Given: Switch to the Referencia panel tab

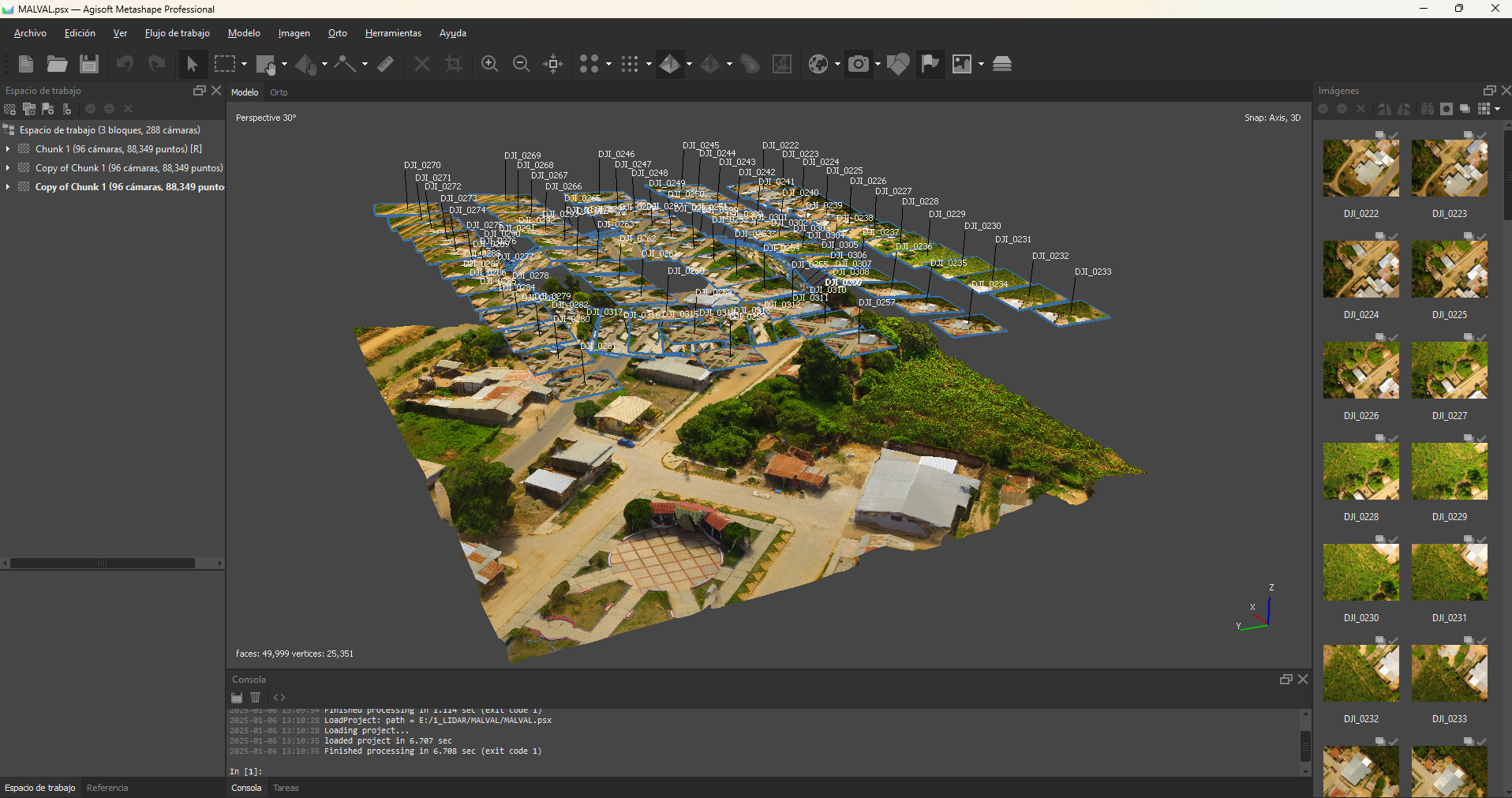Looking at the screenshot, I should click(107, 788).
